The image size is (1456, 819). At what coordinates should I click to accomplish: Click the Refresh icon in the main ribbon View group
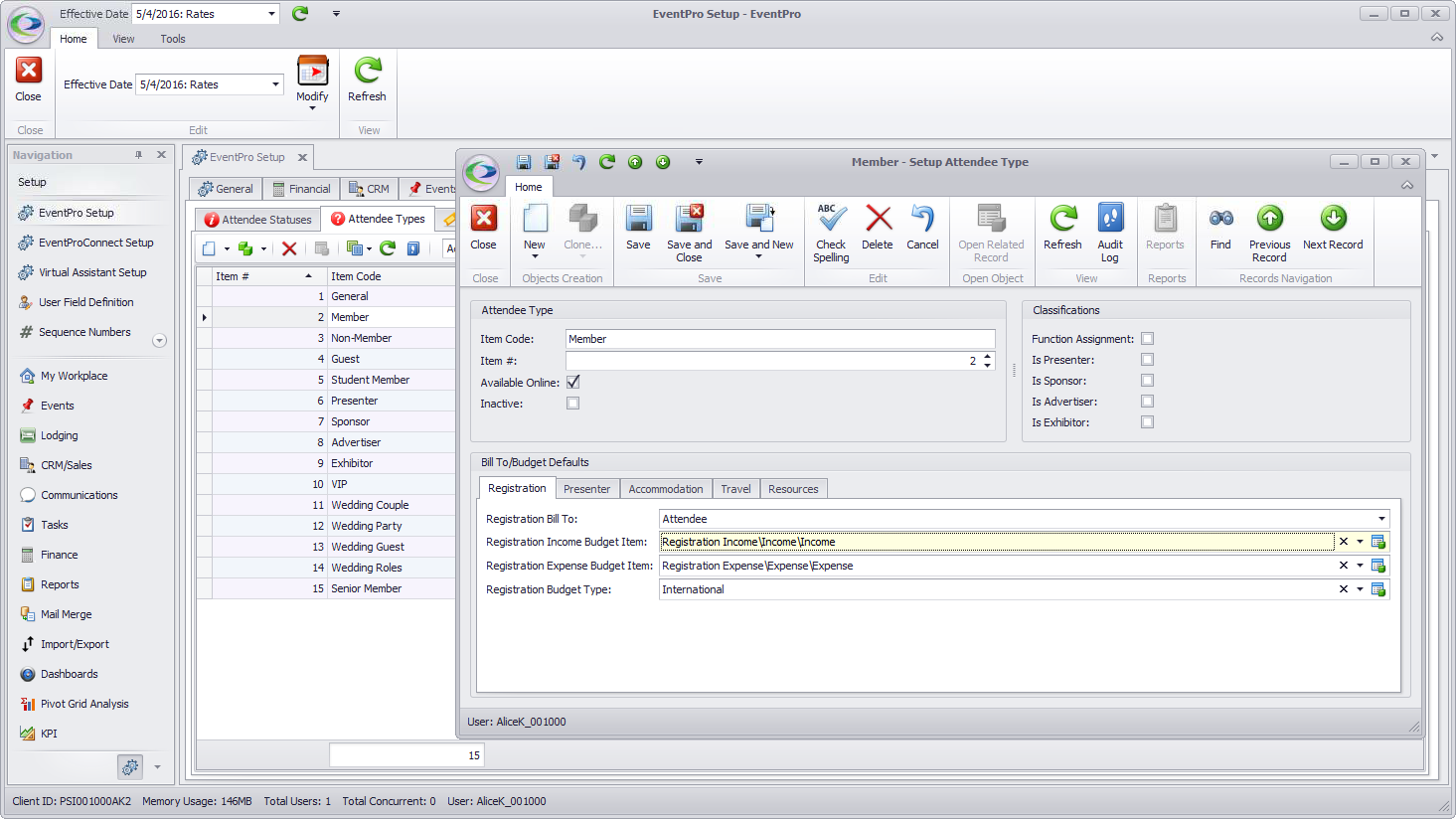coord(368,72)
